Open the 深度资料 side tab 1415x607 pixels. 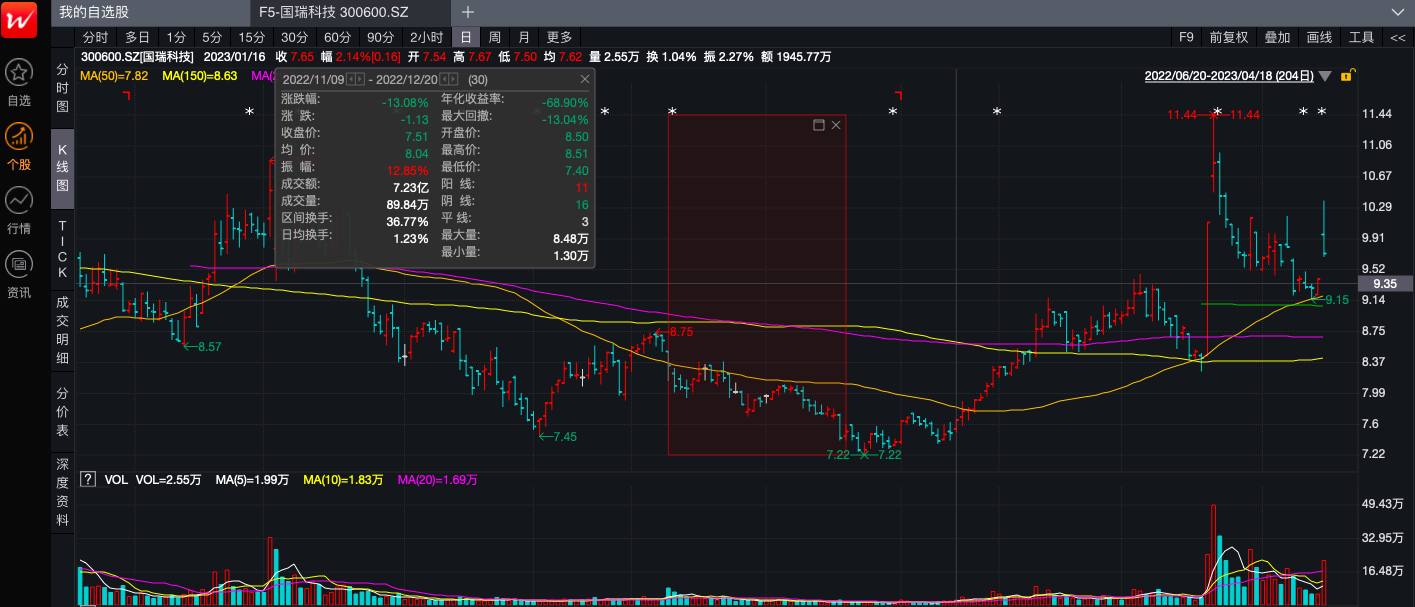[x=62, y=493]
